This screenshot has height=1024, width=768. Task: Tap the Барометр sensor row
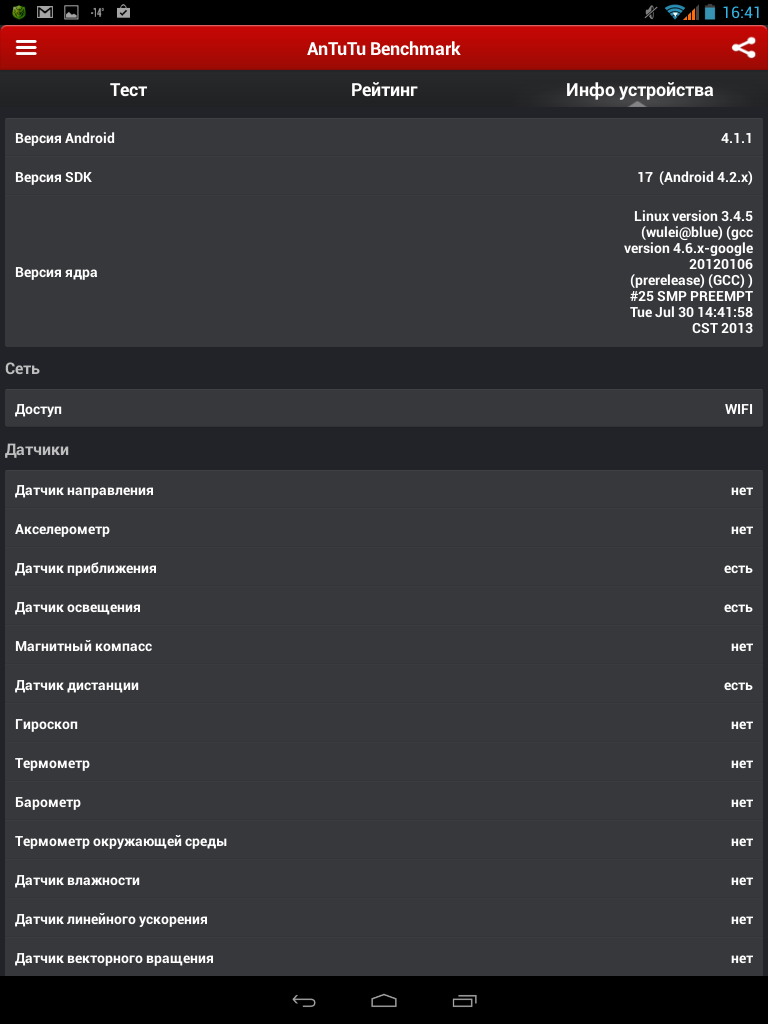coord(384,802)
